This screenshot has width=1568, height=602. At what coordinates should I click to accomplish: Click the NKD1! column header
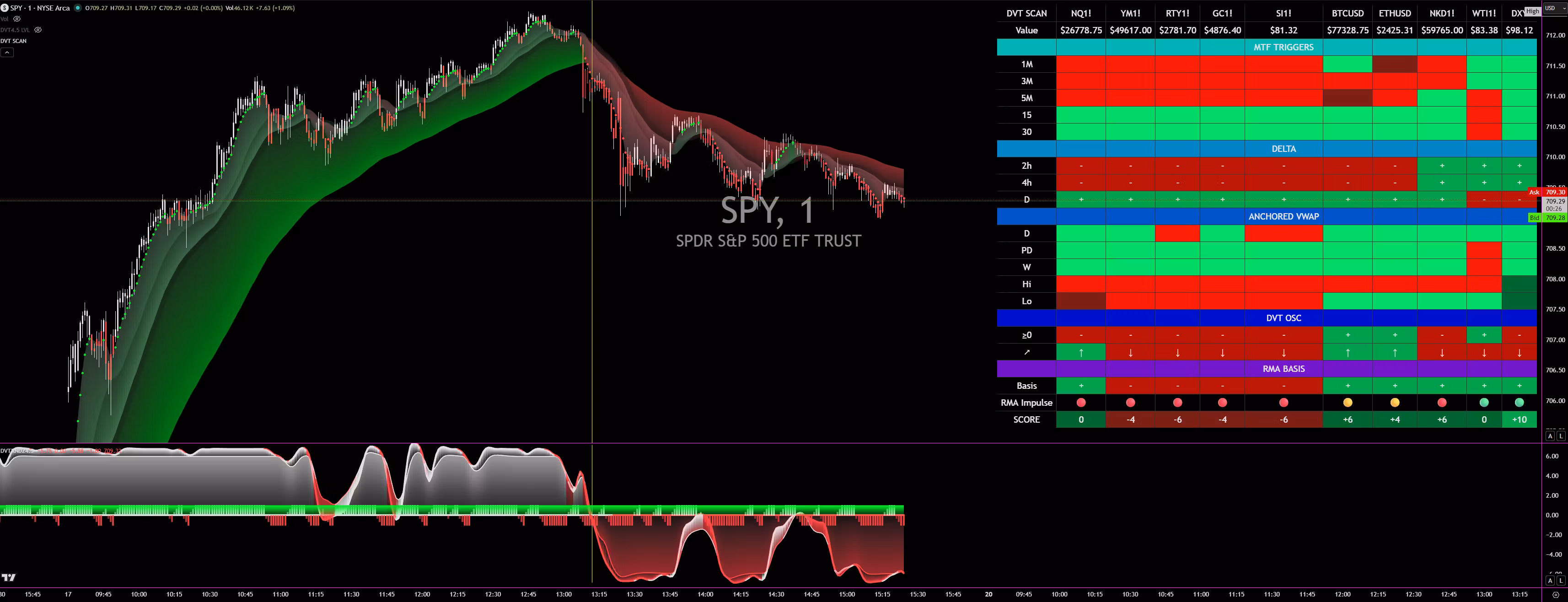pyautogui.click(x=1441, y=13)
